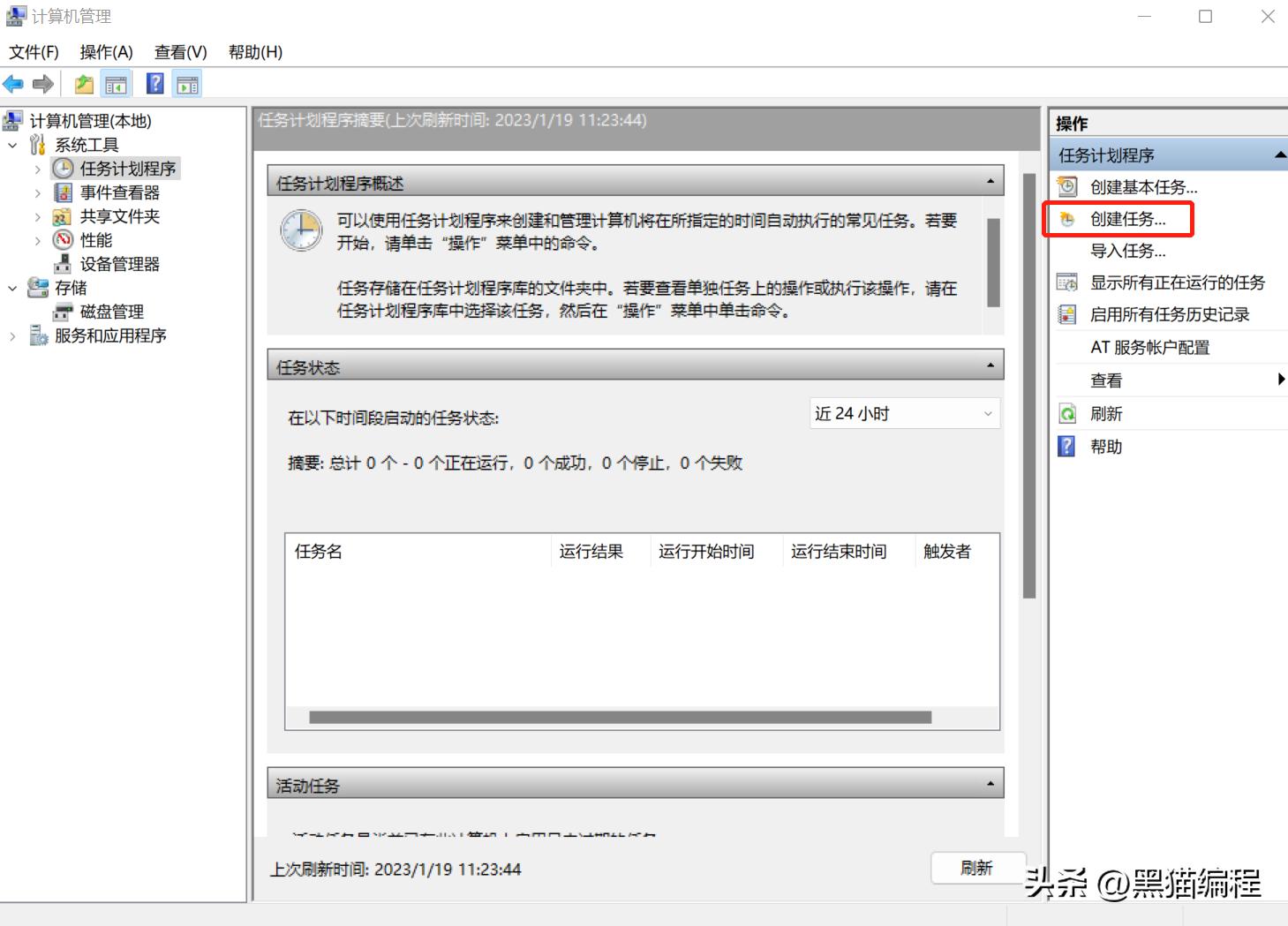Expand the 任务计划程序 tree node

(38, 169)
